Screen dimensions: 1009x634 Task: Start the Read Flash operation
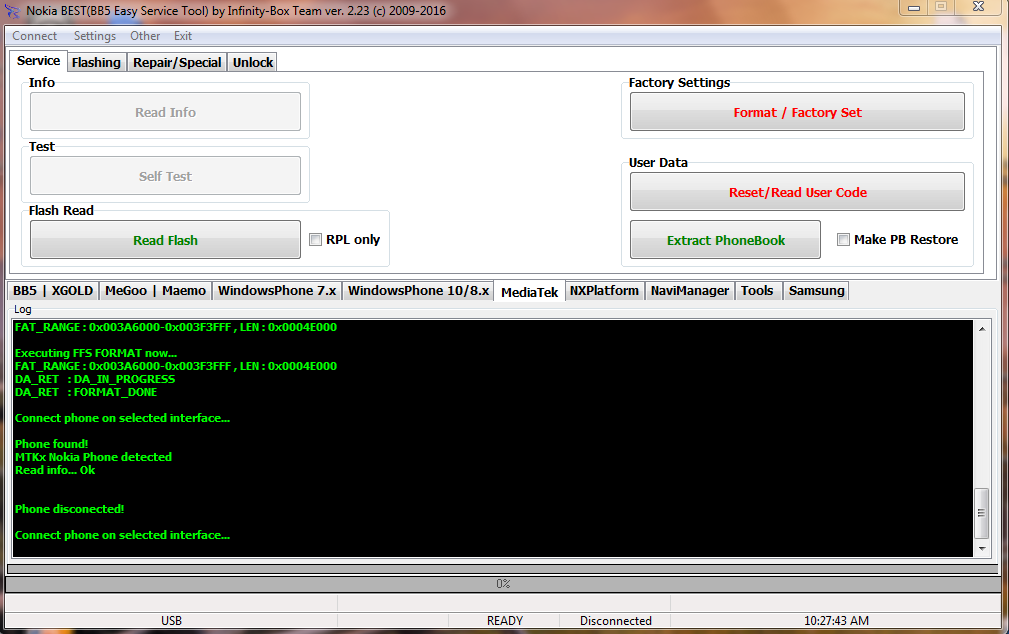[x=165, y=240]
